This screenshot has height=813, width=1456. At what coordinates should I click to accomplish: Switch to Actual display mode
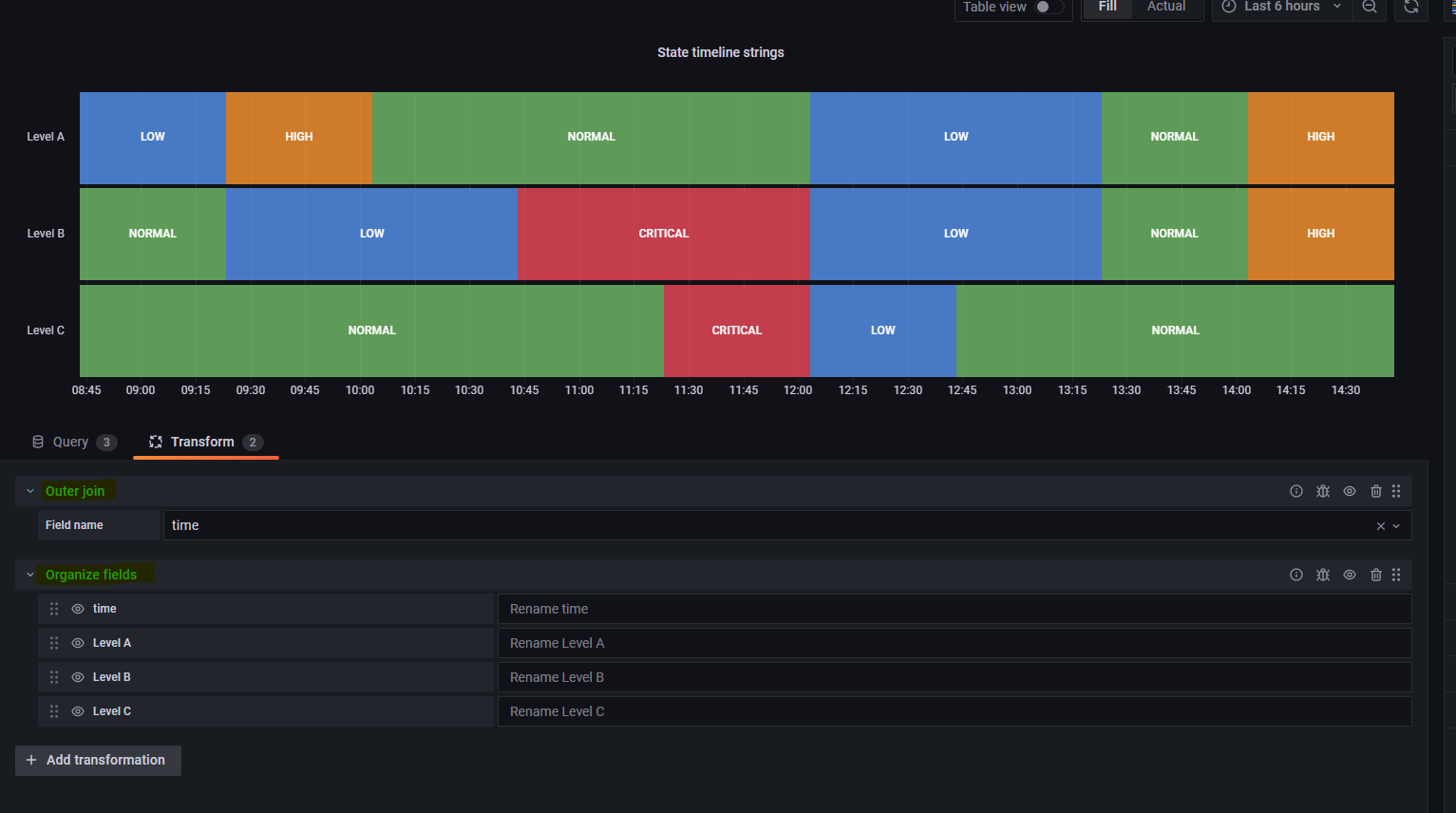pyautogui.click(x=1166, y=7)
